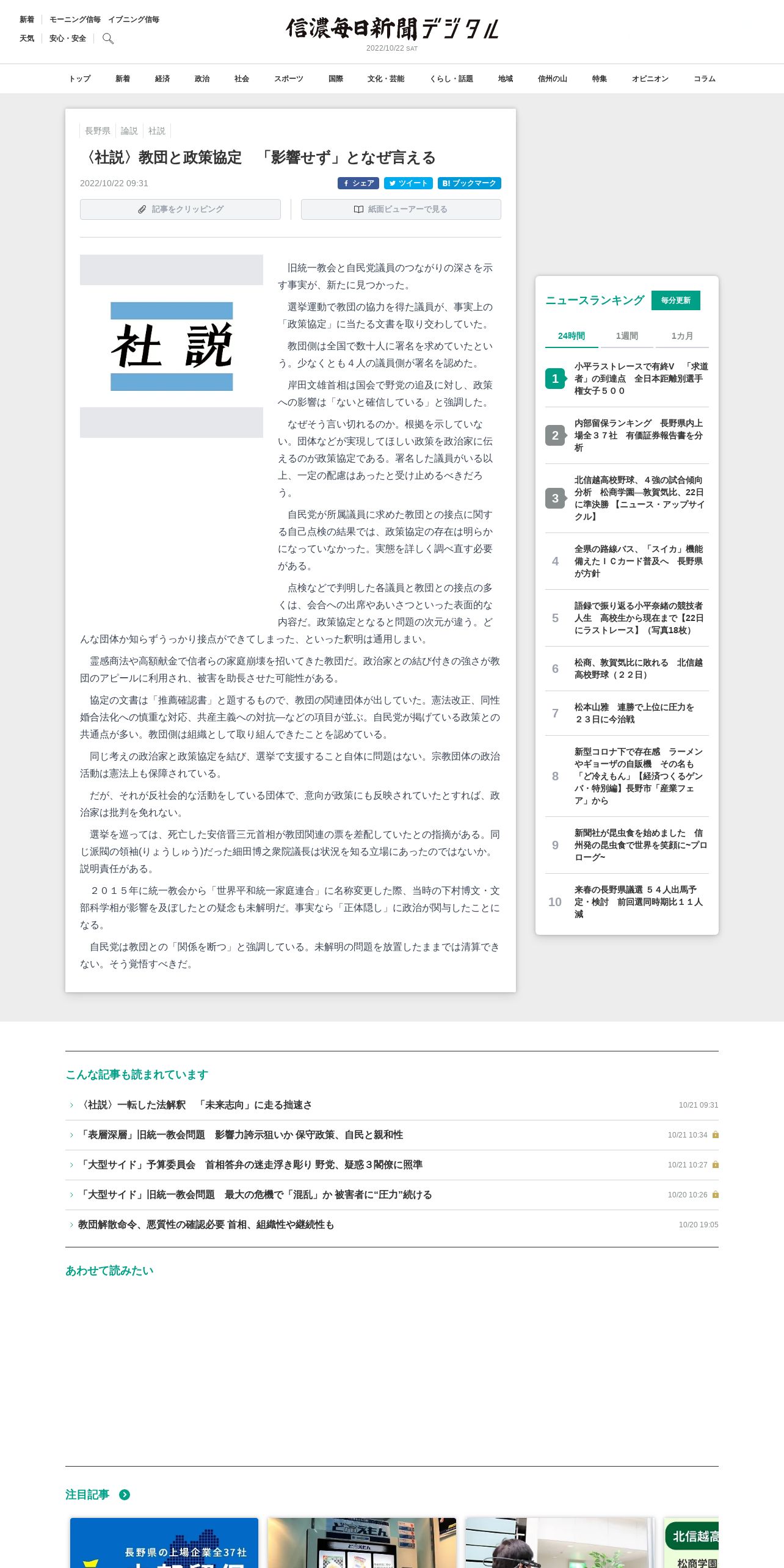Click 新着 in the main navigation bar
Screen dimensions: 784x1568
[x=123, y=79]
